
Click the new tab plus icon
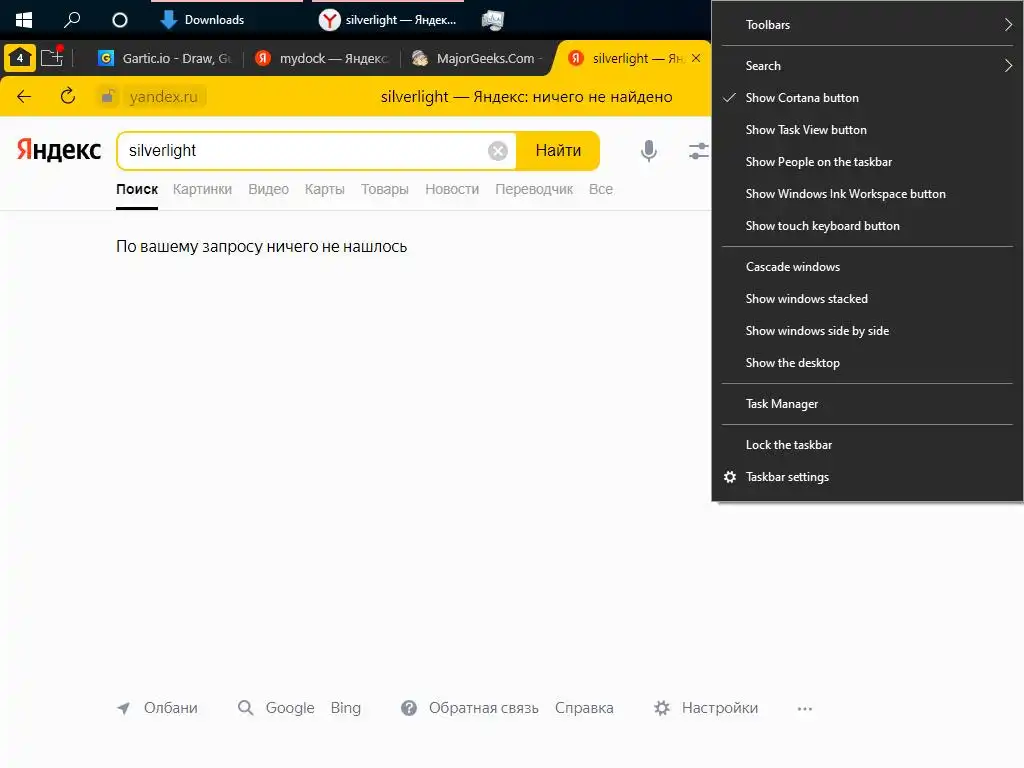pyautogui.click(x=52, y=57)
